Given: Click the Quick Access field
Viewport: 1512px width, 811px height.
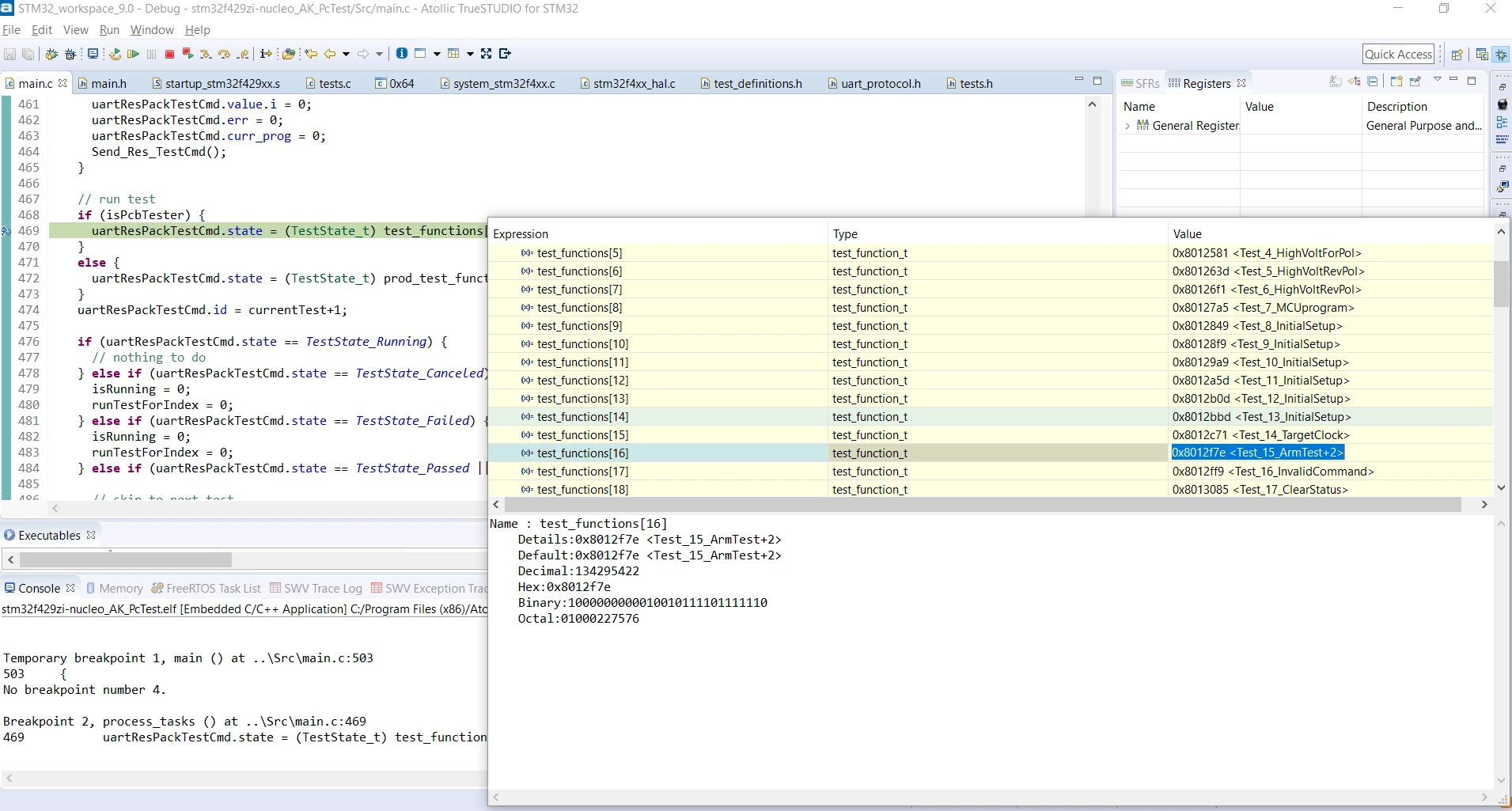Looking at the screenshot, I should point(1398,55).
